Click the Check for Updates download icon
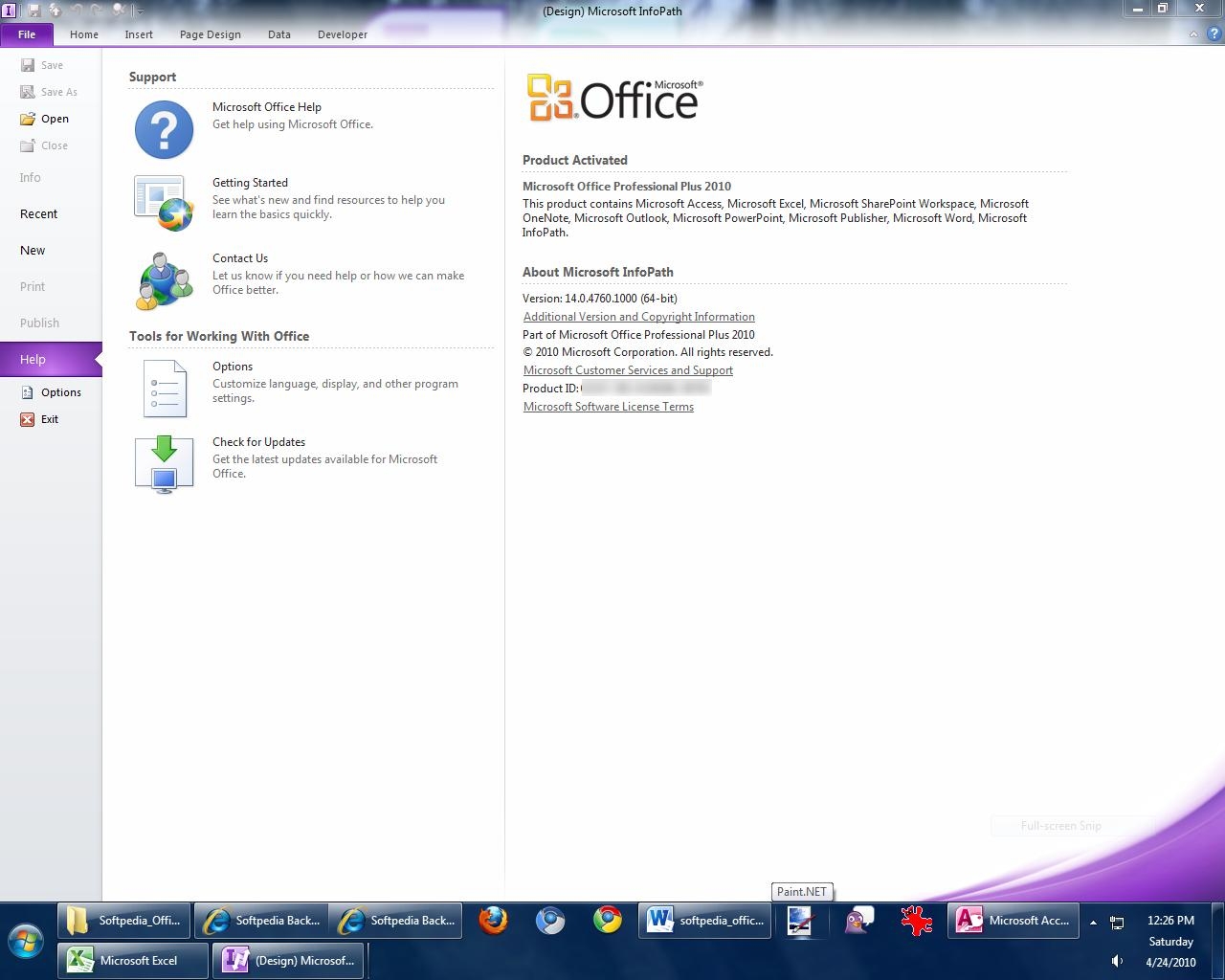This screenshot has width=1225, height=980. pos(165,464)
